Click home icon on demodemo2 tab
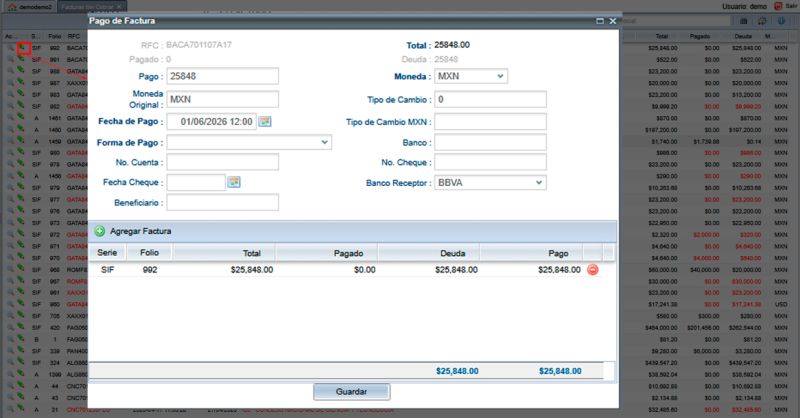800x418 pixels. 12,7
